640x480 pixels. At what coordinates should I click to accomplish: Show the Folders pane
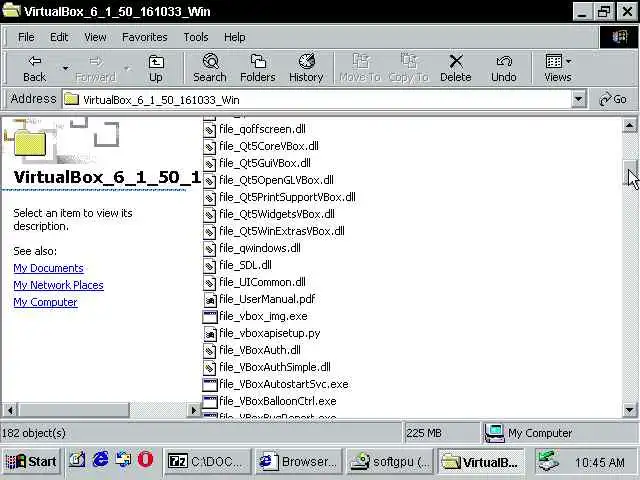(258, 68)
